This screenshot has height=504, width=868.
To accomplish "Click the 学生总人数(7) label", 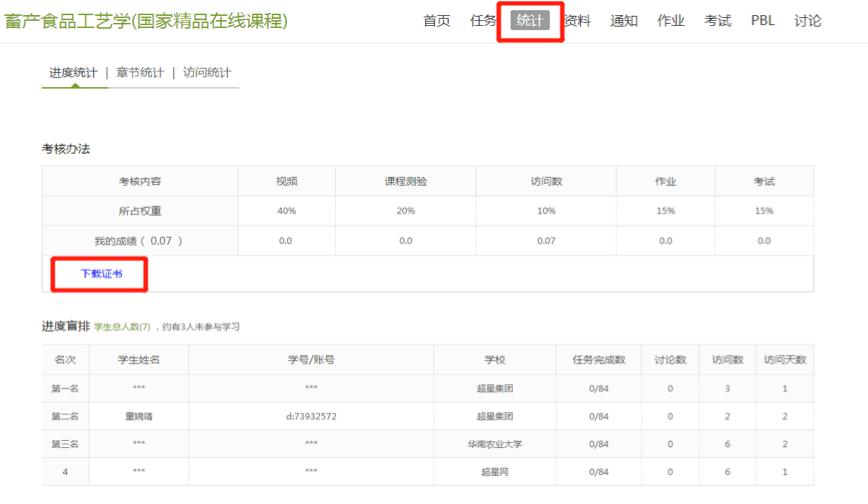I will [123, 327].
